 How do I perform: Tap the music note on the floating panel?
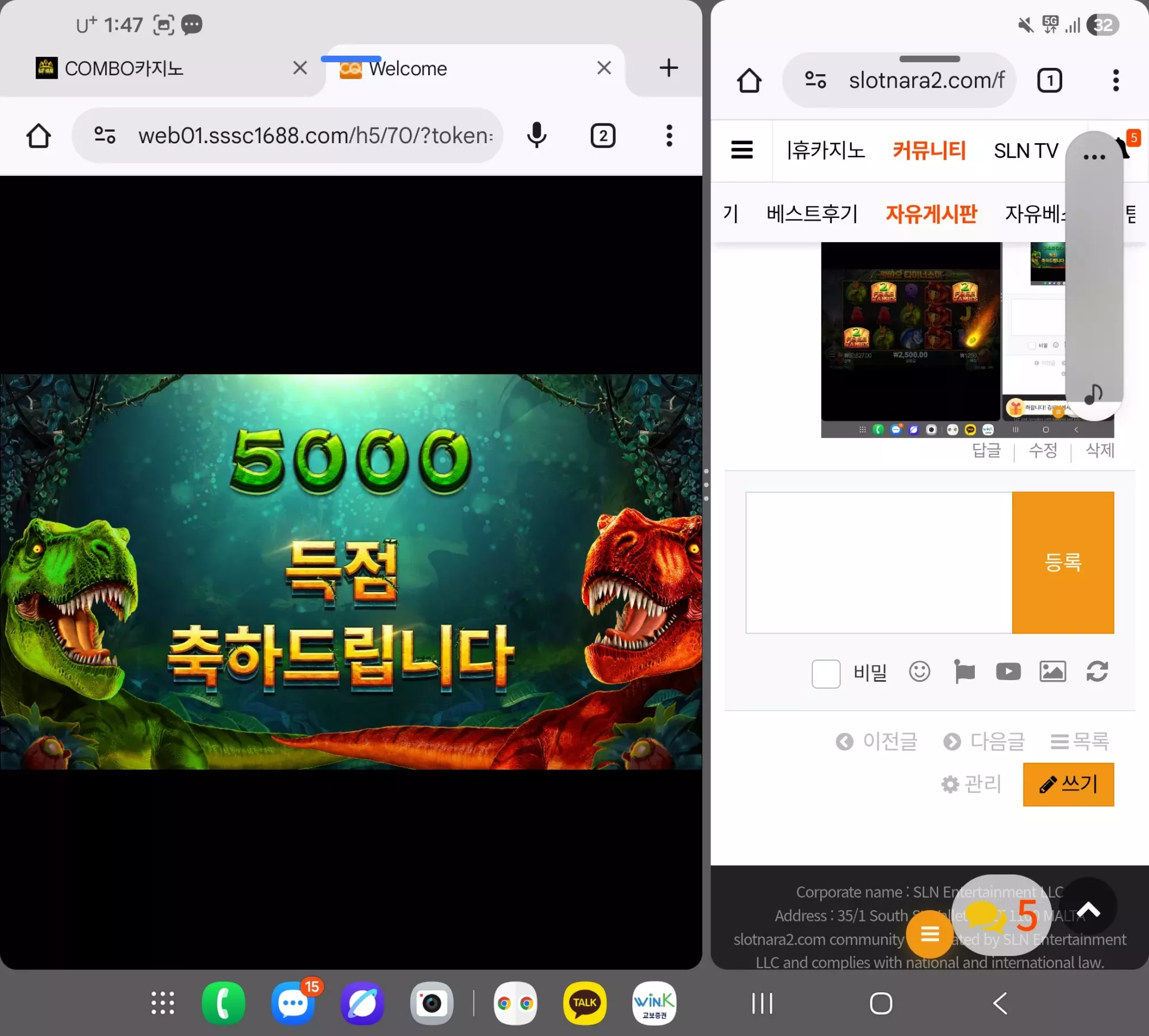[1093, 394]
